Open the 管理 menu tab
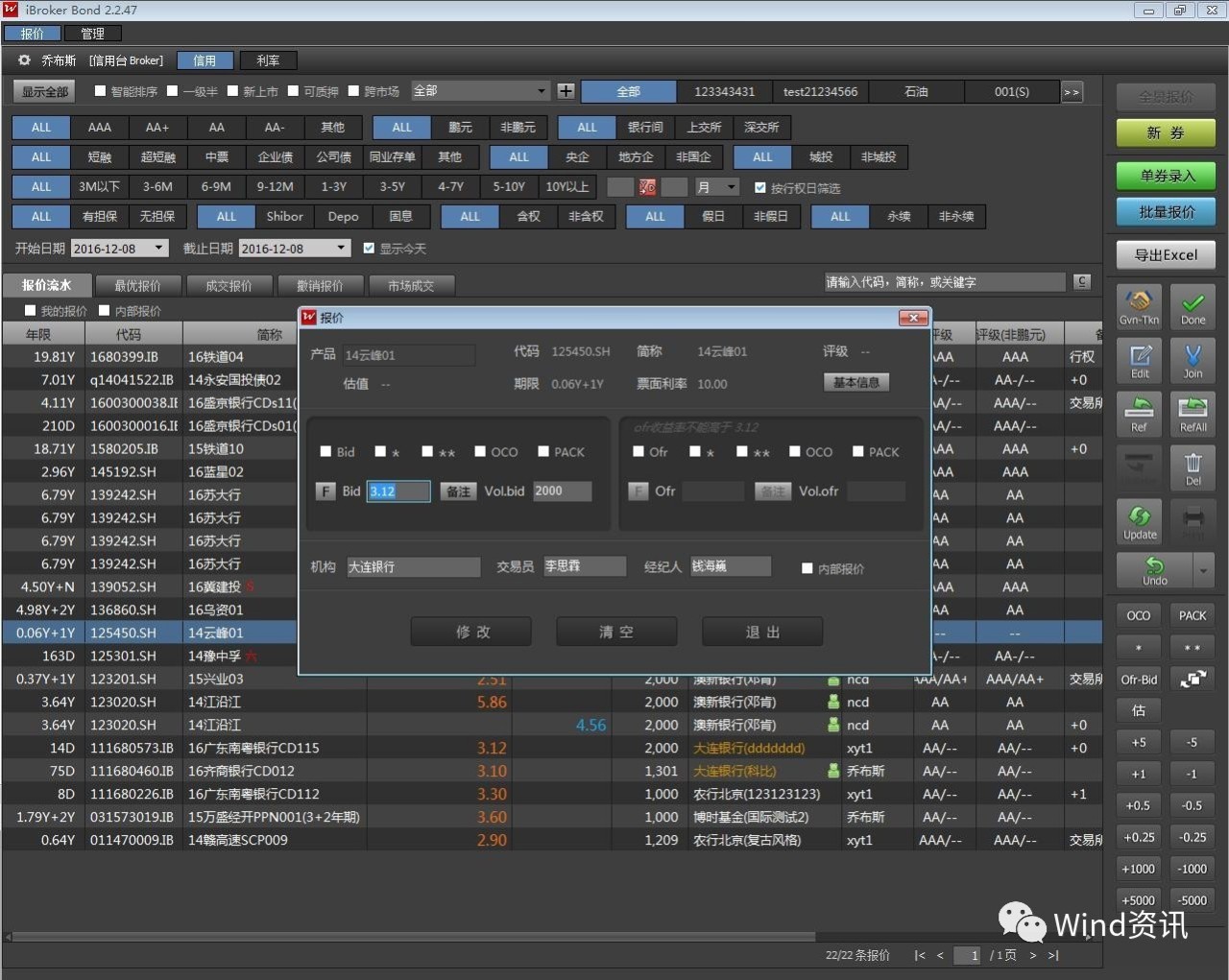The height and width of the screenshot is (980, 1229). pyautogui.click(x=92, y=34)
